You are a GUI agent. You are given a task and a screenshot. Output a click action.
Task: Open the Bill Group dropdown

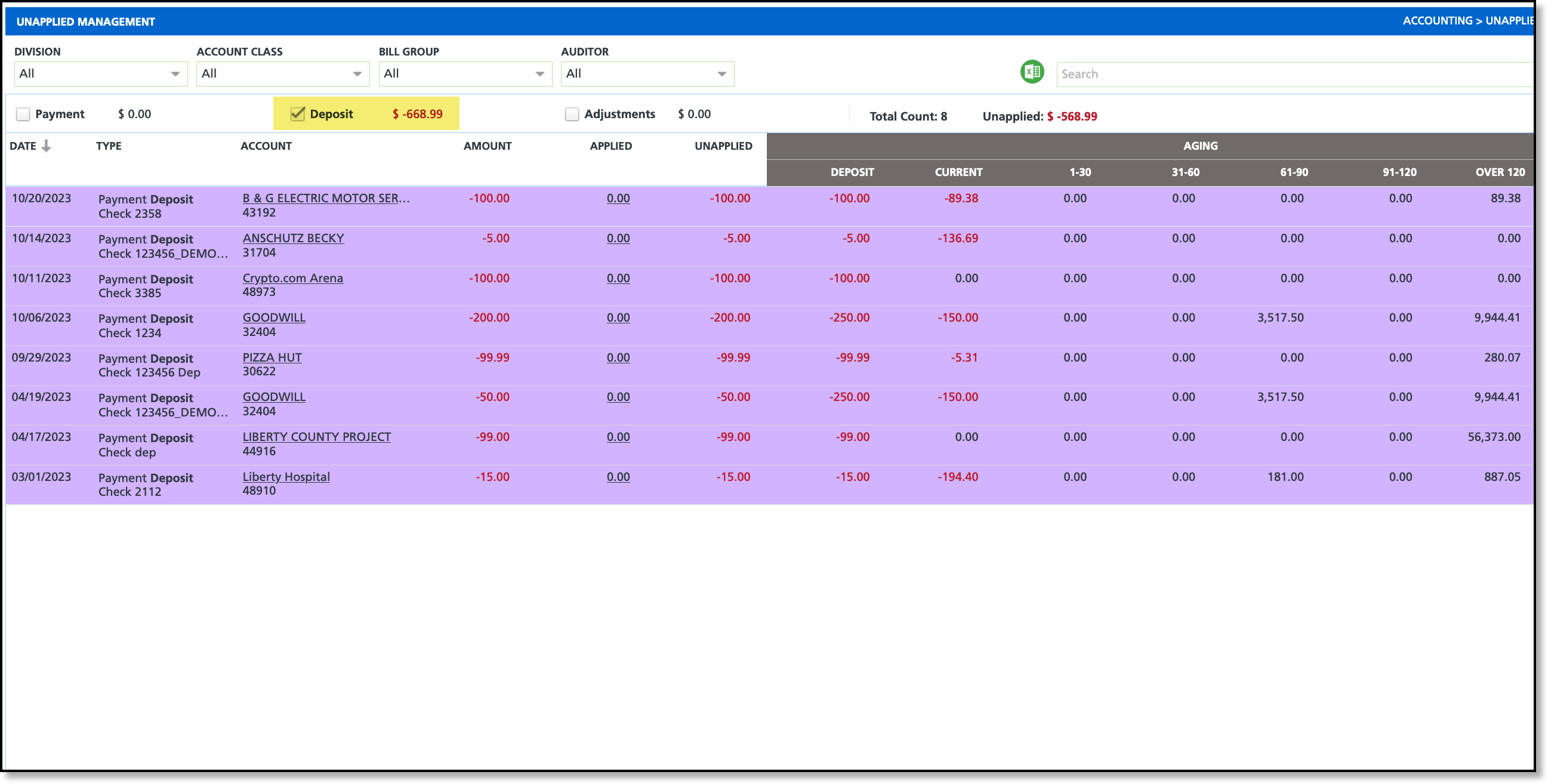464,74
